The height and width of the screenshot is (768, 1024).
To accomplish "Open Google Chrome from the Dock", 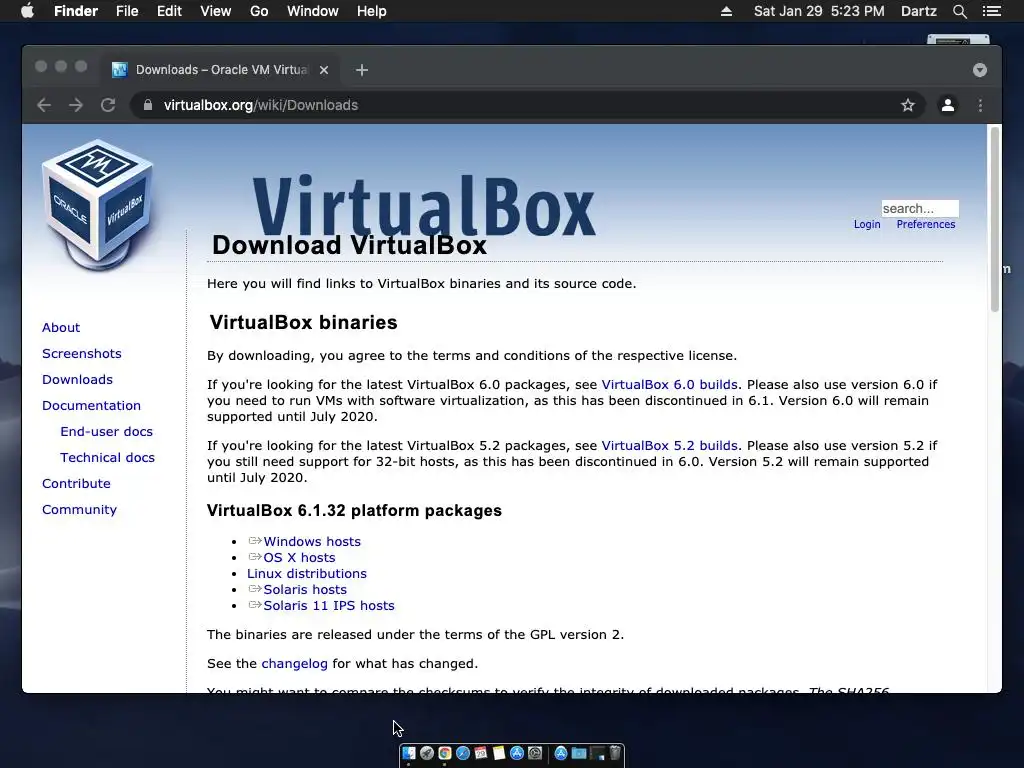I will click(x=445, y=753).
